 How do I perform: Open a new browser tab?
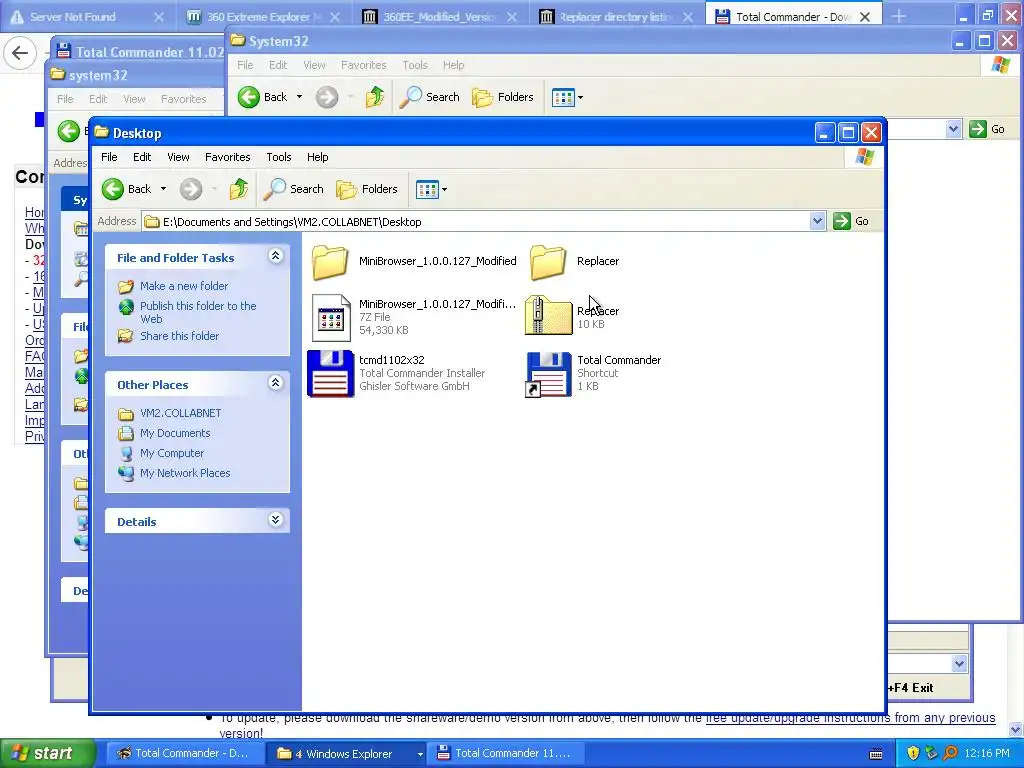click(899, 16)
